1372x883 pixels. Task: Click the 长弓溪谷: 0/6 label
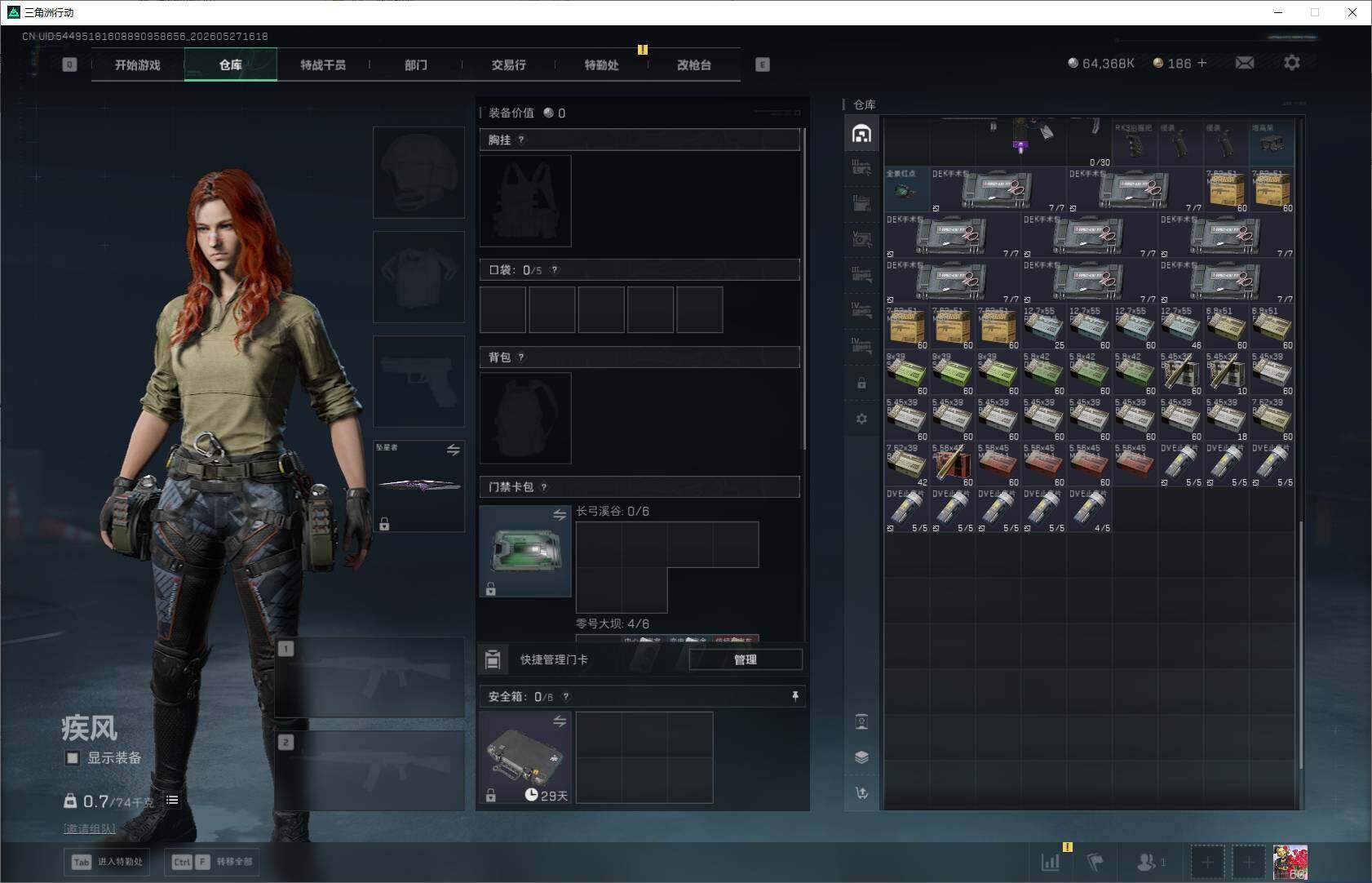pos(613,511)
